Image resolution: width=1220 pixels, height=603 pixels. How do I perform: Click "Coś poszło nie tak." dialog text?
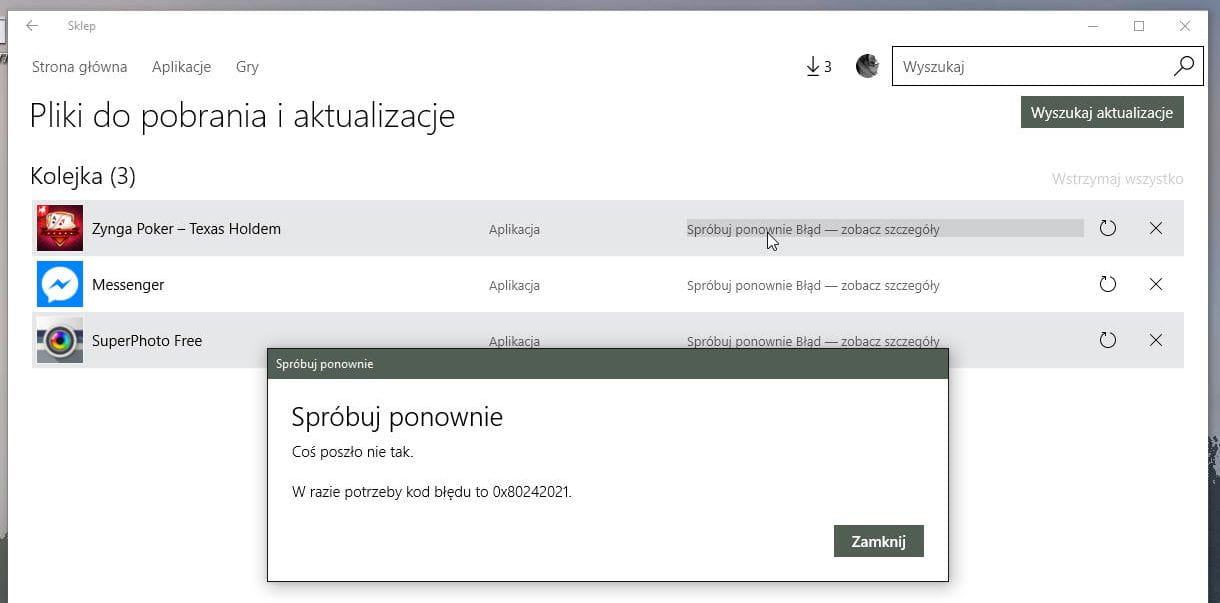pos(352,452)
